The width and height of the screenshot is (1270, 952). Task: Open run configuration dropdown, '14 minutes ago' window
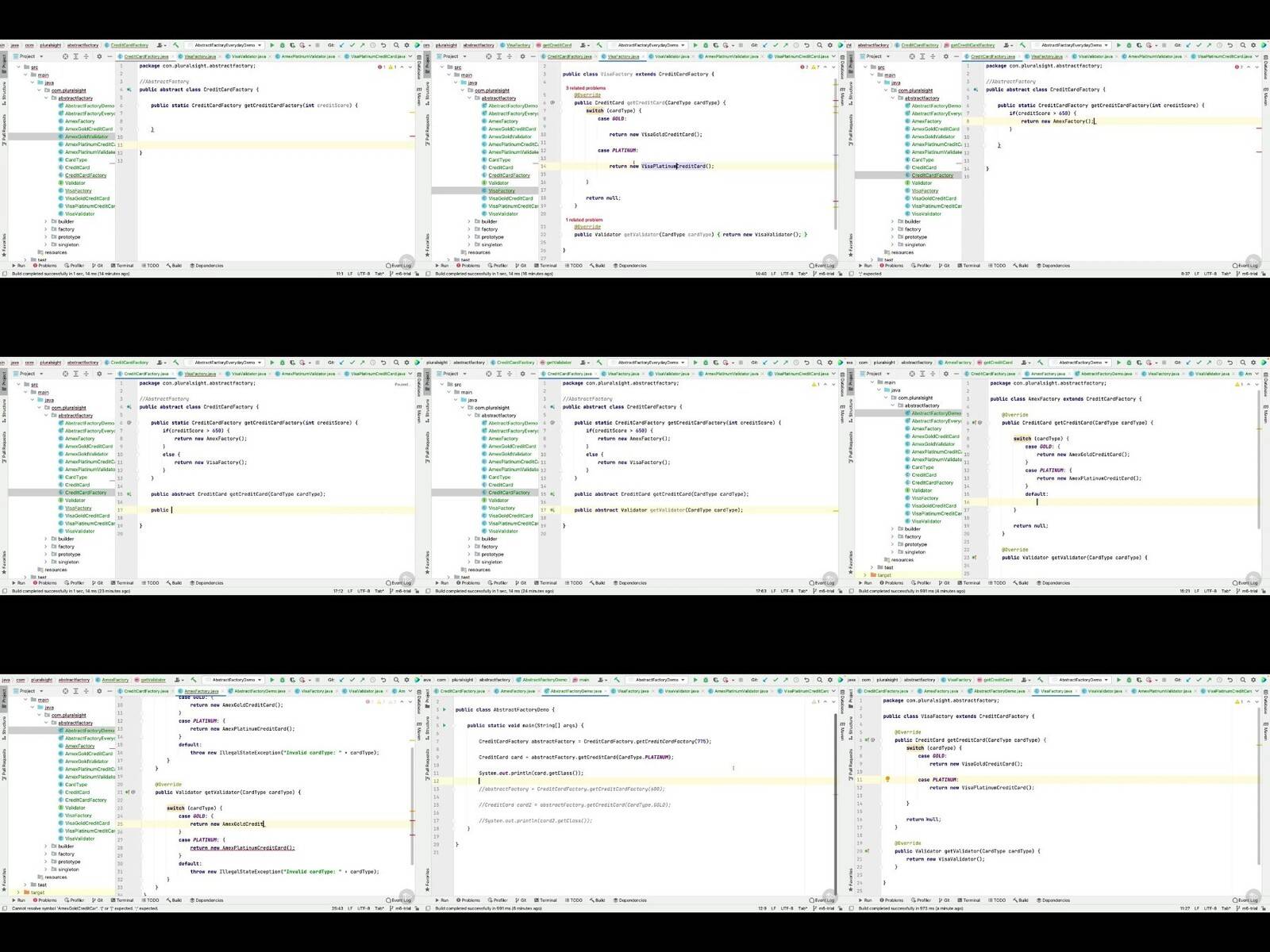tap(226, 45)
